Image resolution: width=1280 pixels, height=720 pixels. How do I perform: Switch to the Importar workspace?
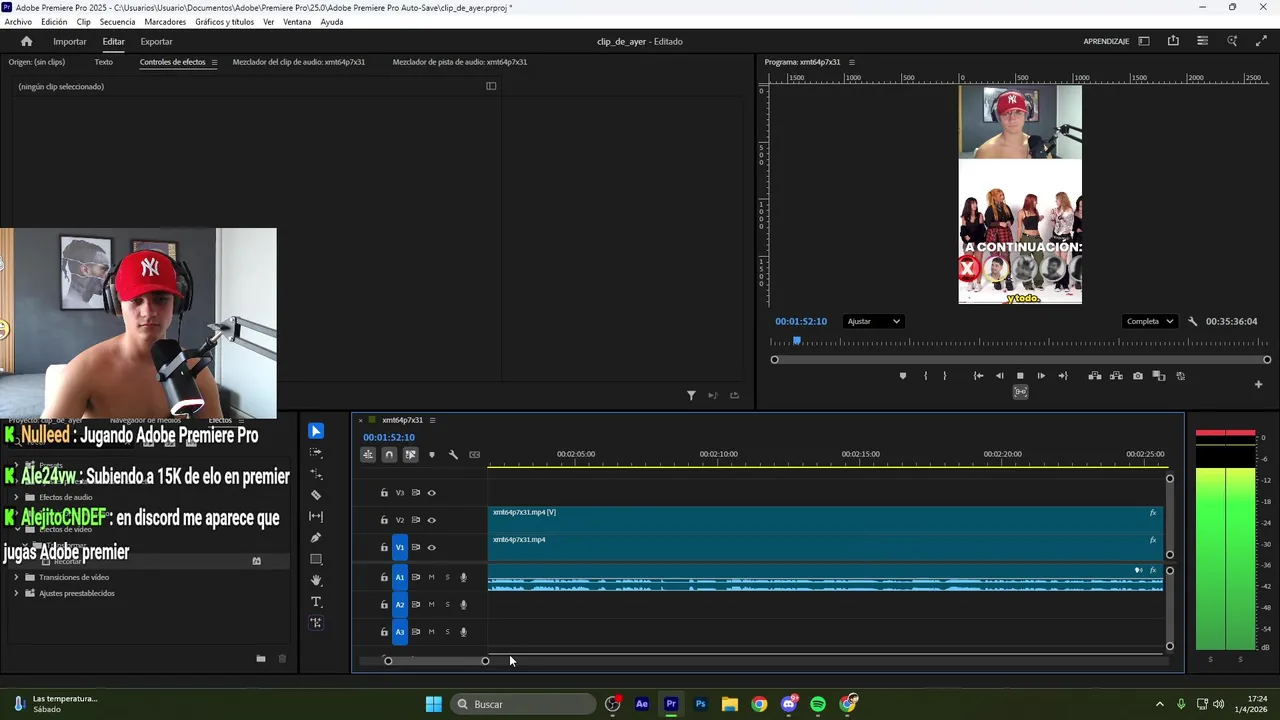click(69, 41)
